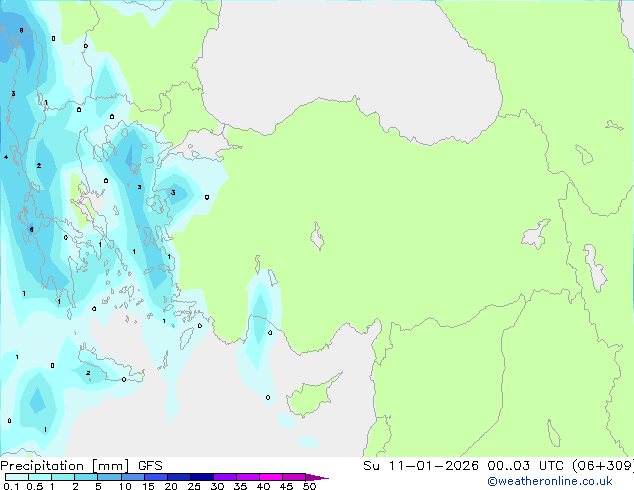Click the '4' precipitation value on map
The width and height of the screenshot is (634, 490).
pyautogui.click(x=6, y=157)
